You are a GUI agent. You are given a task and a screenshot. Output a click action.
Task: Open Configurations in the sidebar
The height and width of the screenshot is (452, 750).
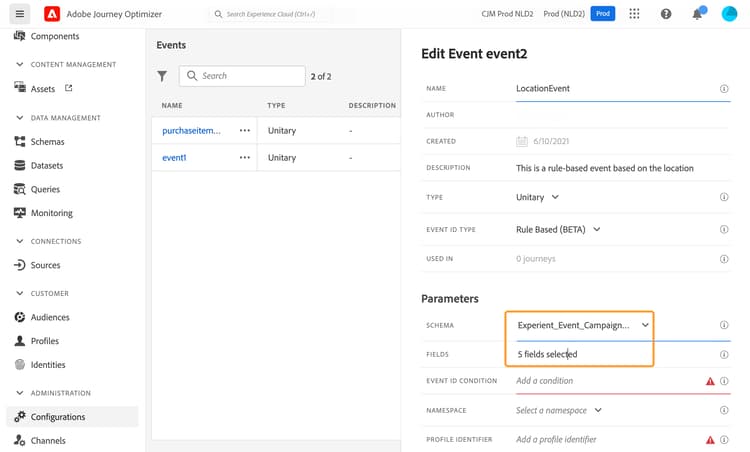point(58,417)
